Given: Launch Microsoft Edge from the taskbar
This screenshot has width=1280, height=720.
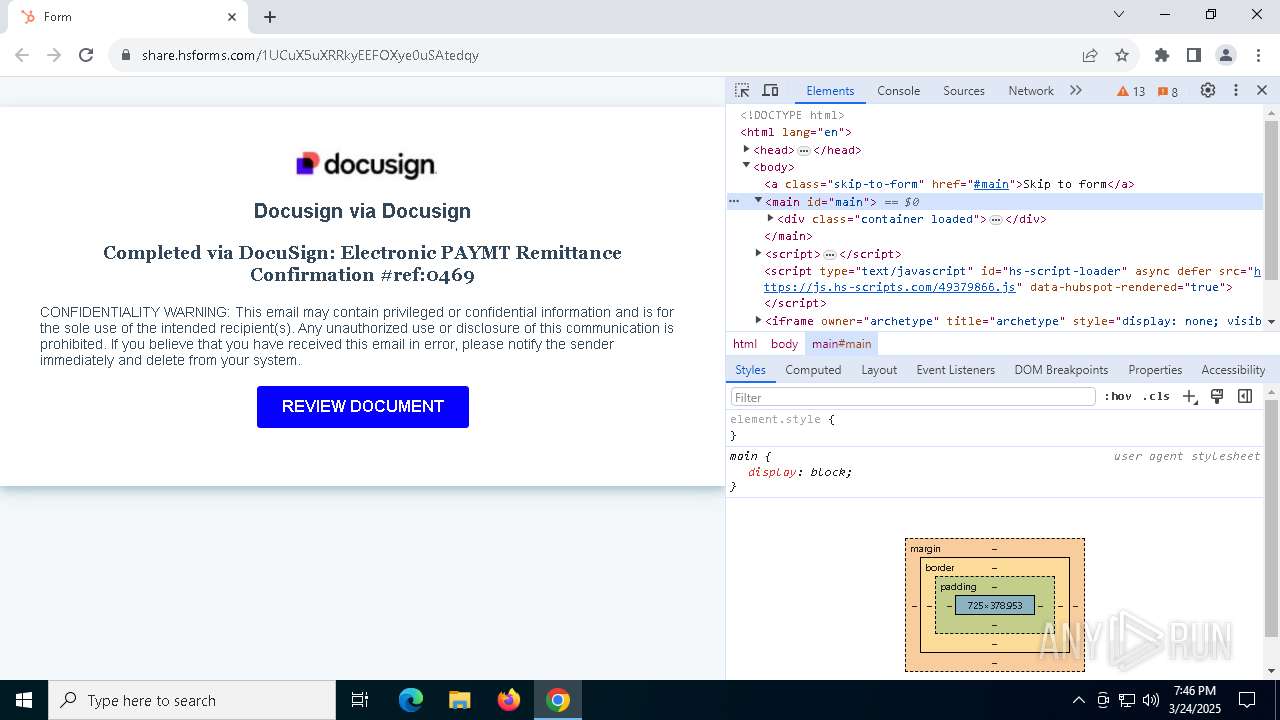Looking at the screenshot, I should point(411,700).
